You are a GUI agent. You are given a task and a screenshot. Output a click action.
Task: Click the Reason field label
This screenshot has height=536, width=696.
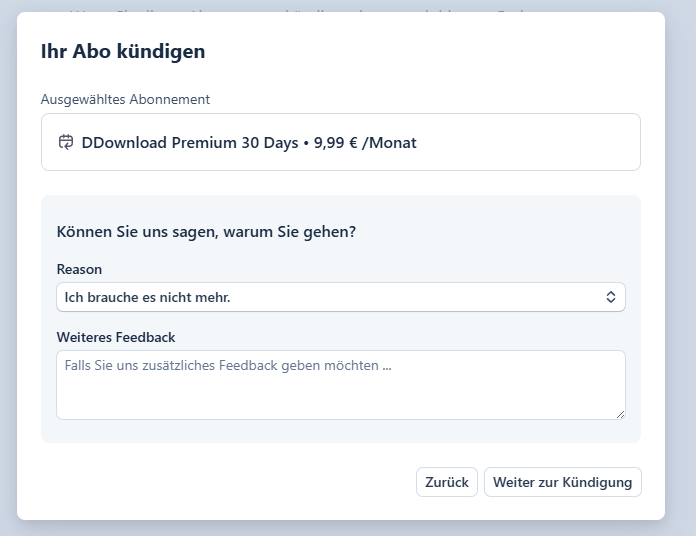(79, 269)
